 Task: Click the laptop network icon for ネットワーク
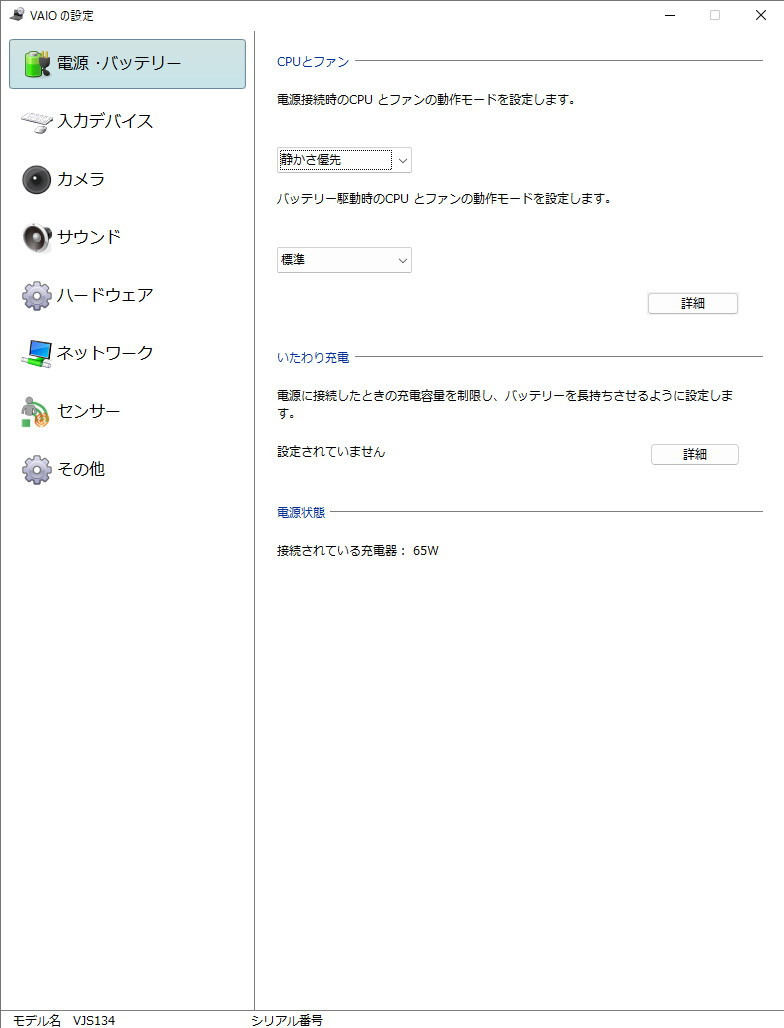coord(37,353)
